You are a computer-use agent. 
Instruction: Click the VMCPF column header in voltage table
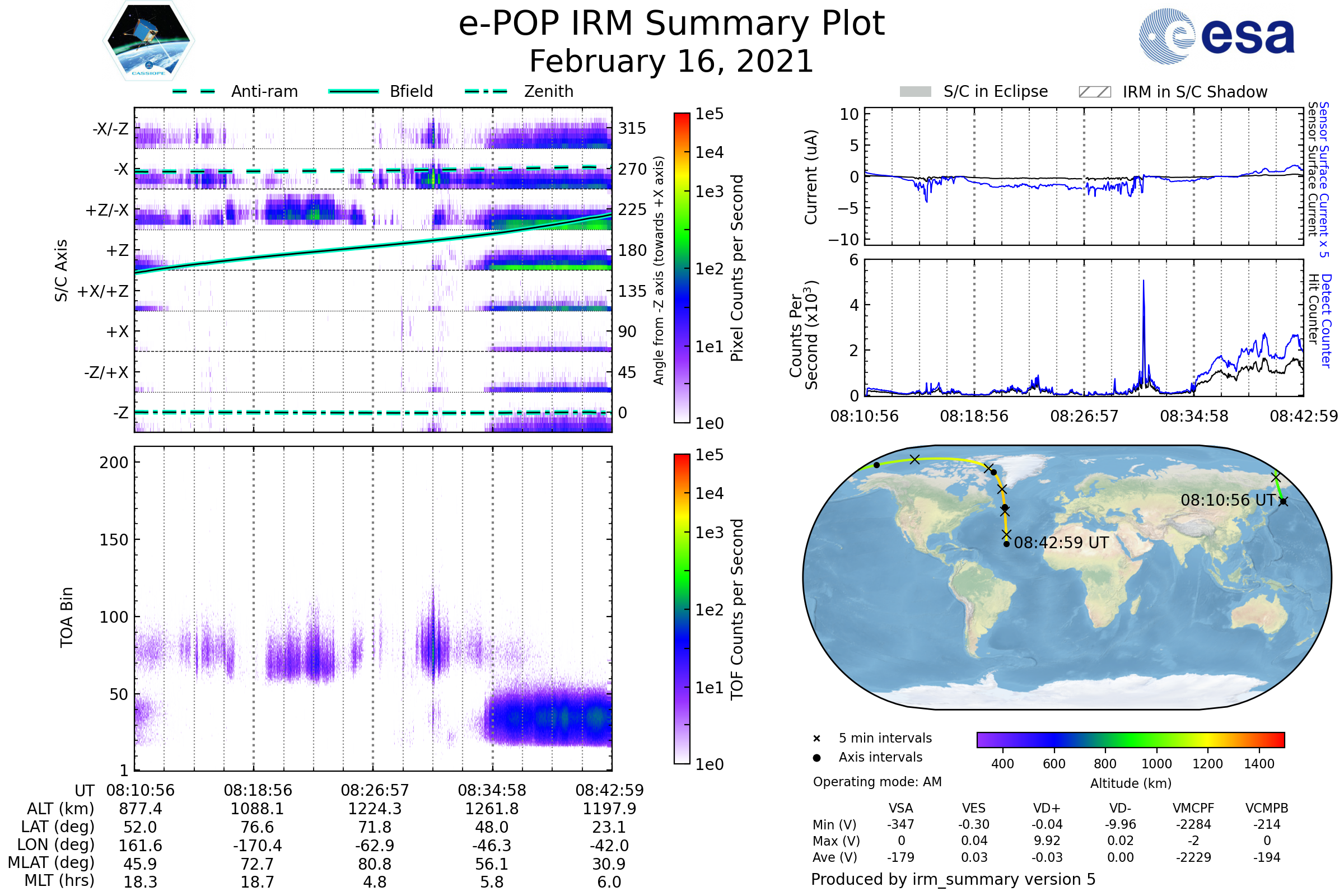tap(1193, 809)
